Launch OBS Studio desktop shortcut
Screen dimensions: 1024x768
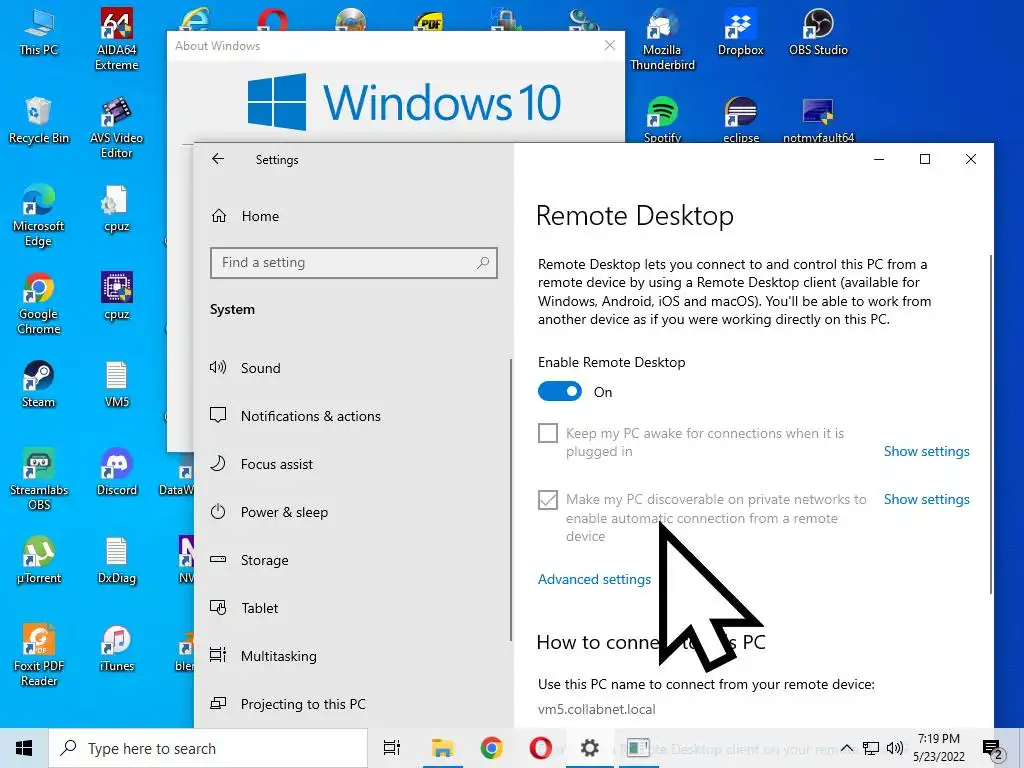tap(818, 33)
